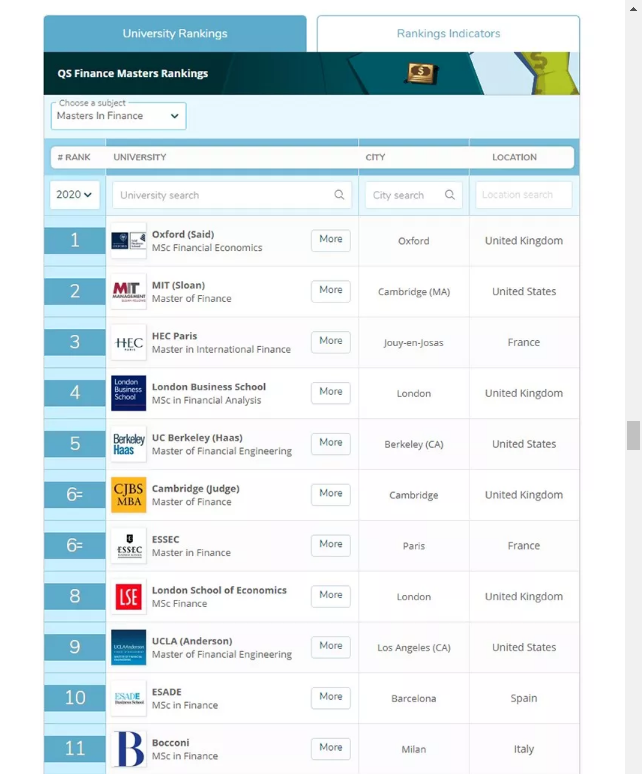Click More for UCLA (Anderson)
This screenshot has height=774, width=642.
click(x=331, y=647)
